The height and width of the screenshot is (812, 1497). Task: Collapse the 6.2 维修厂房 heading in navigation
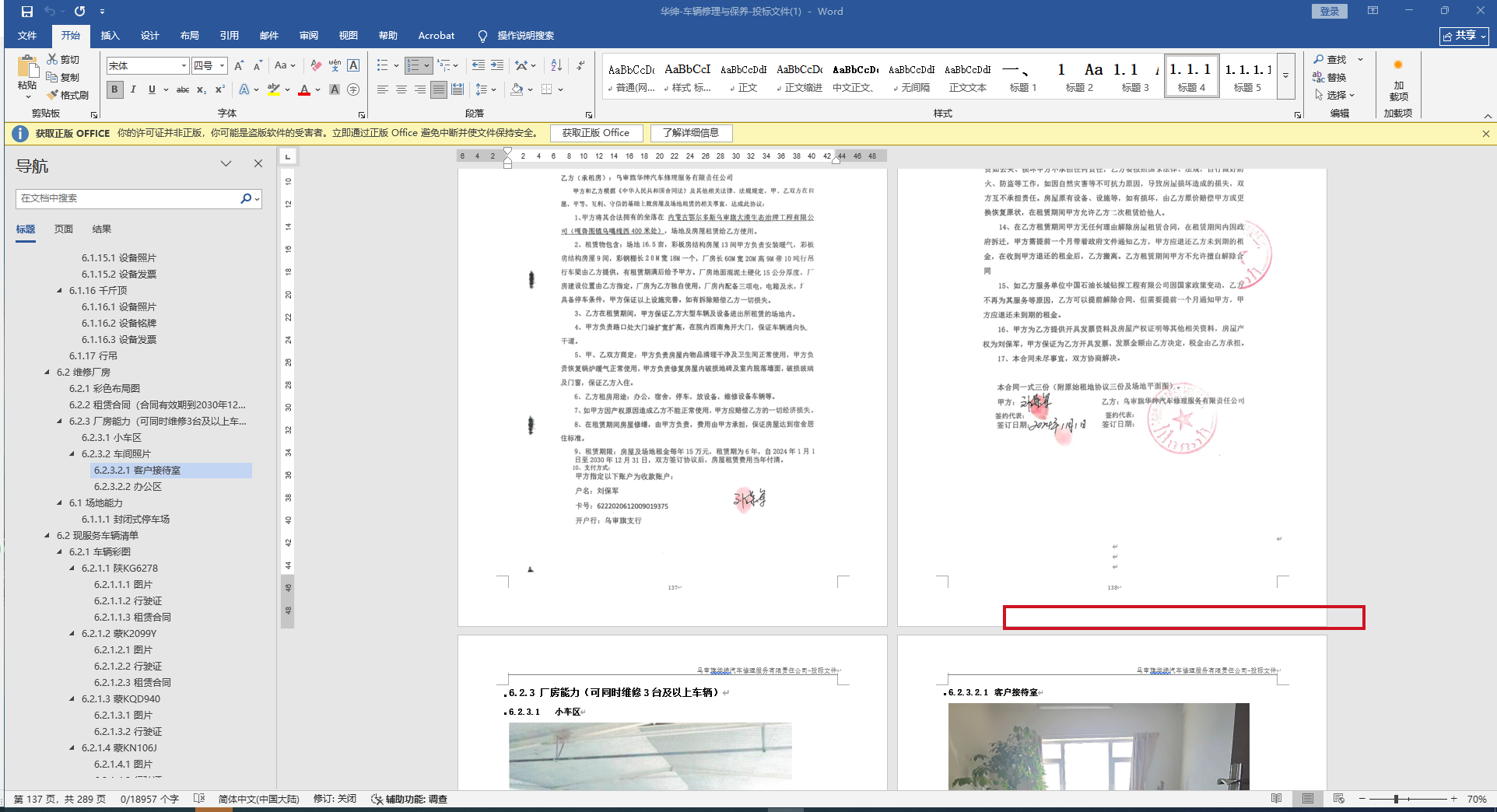click(47, 373)
